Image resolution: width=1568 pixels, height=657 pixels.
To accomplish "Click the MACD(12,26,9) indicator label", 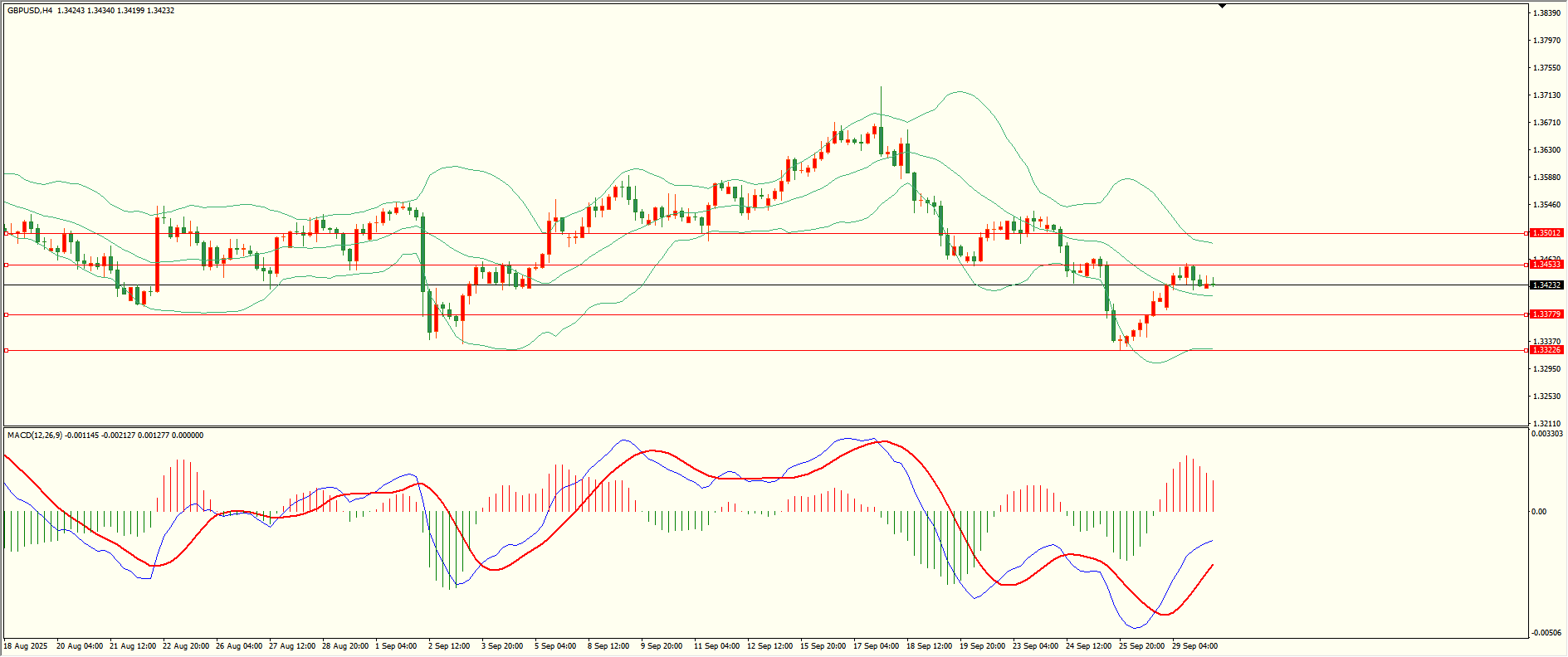I will tap(34, 436).
